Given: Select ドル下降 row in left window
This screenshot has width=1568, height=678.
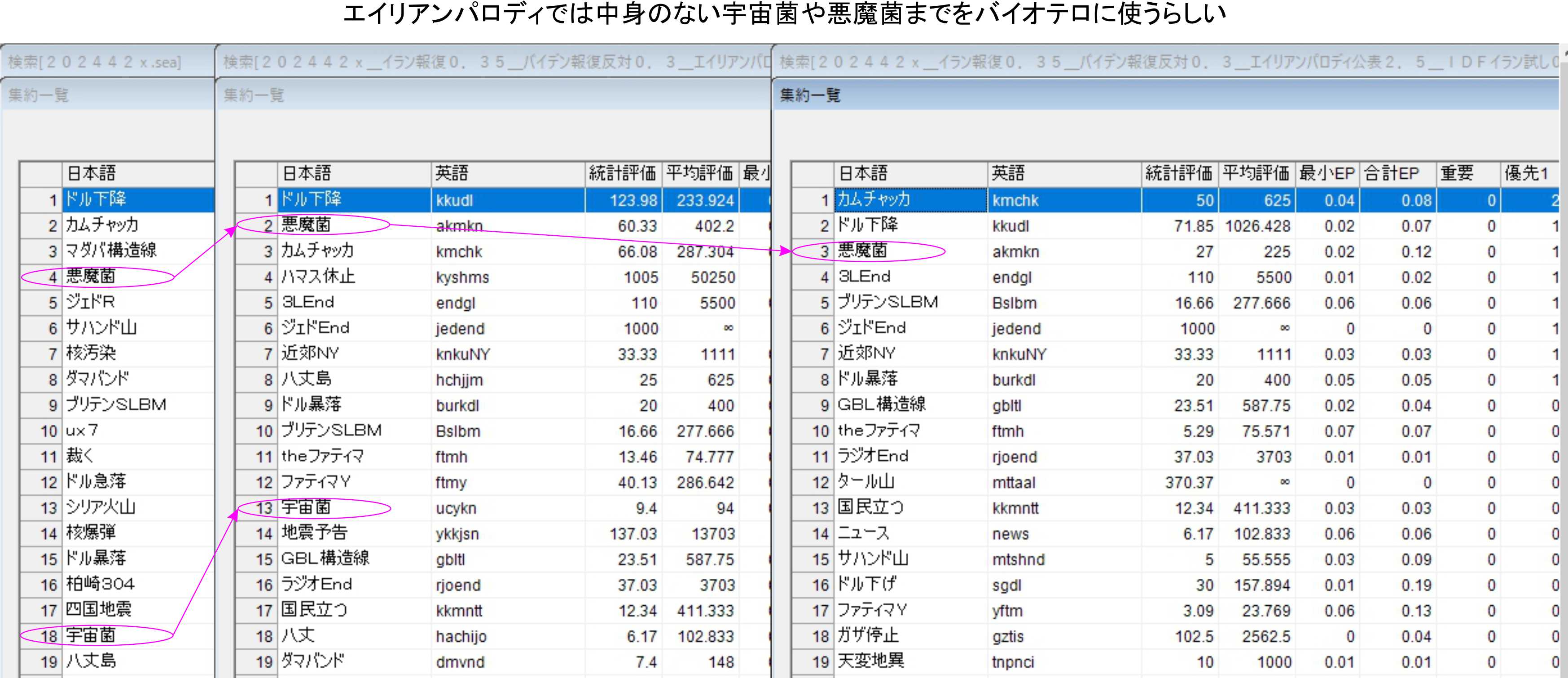Looking at the screenshot, I should 118,200.
